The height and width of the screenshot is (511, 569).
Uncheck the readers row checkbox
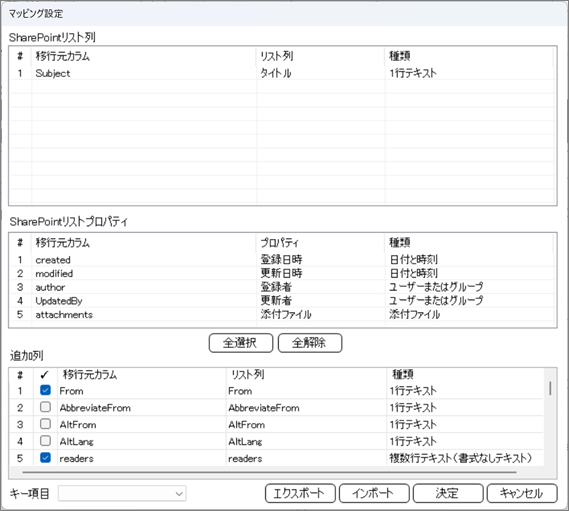pyautogui.click(x=45, y=458)
